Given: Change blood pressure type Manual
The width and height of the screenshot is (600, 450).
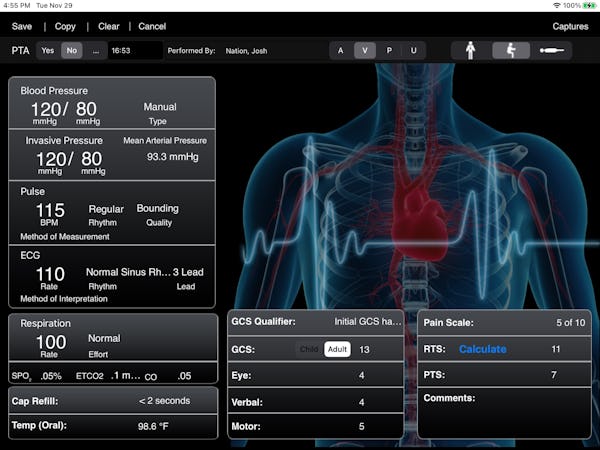Looking at the screenshot, I should coord(160,107).
